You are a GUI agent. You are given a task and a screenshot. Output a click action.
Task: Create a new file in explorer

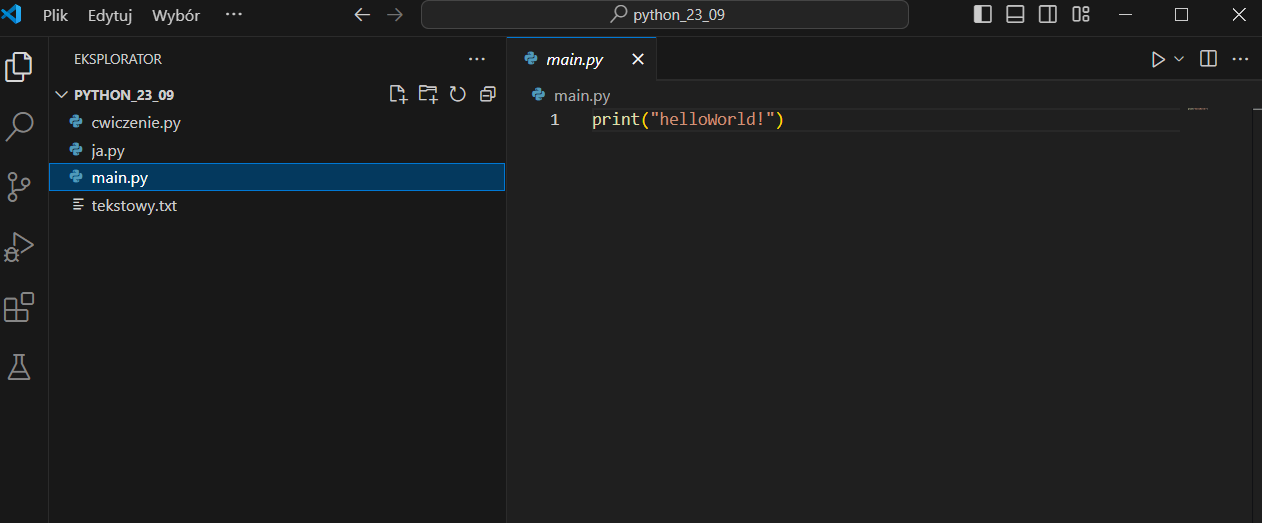coord(398,94)
